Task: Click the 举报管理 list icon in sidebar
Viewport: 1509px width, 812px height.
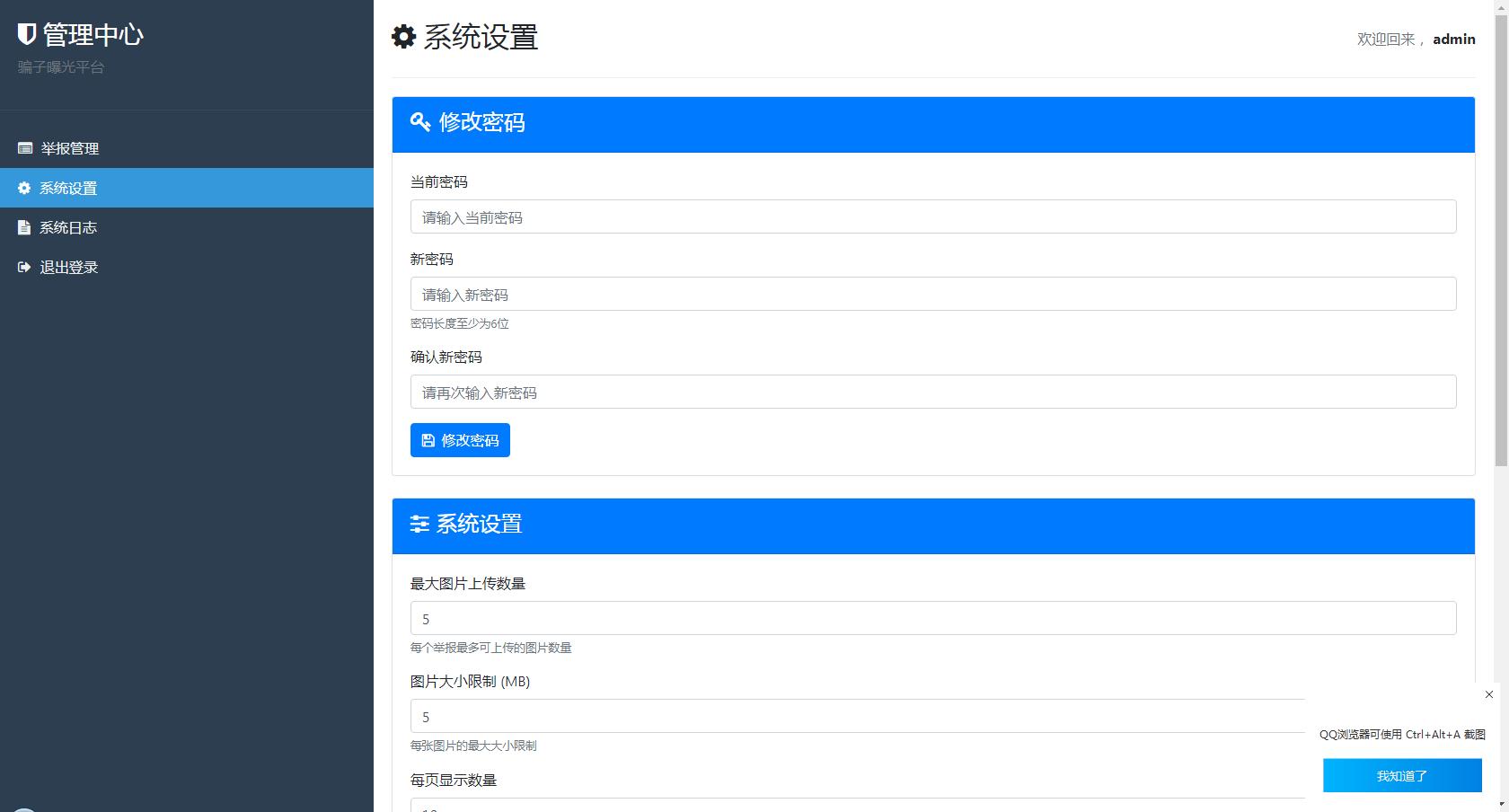Action: [25, 148]
